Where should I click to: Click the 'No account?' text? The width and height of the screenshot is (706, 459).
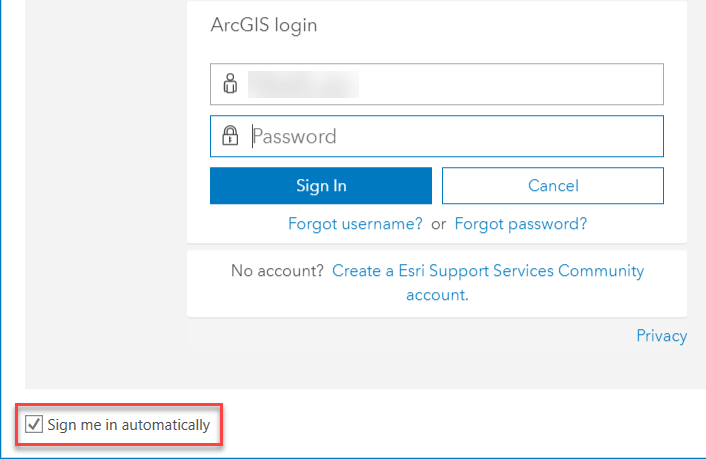[277, 271]
